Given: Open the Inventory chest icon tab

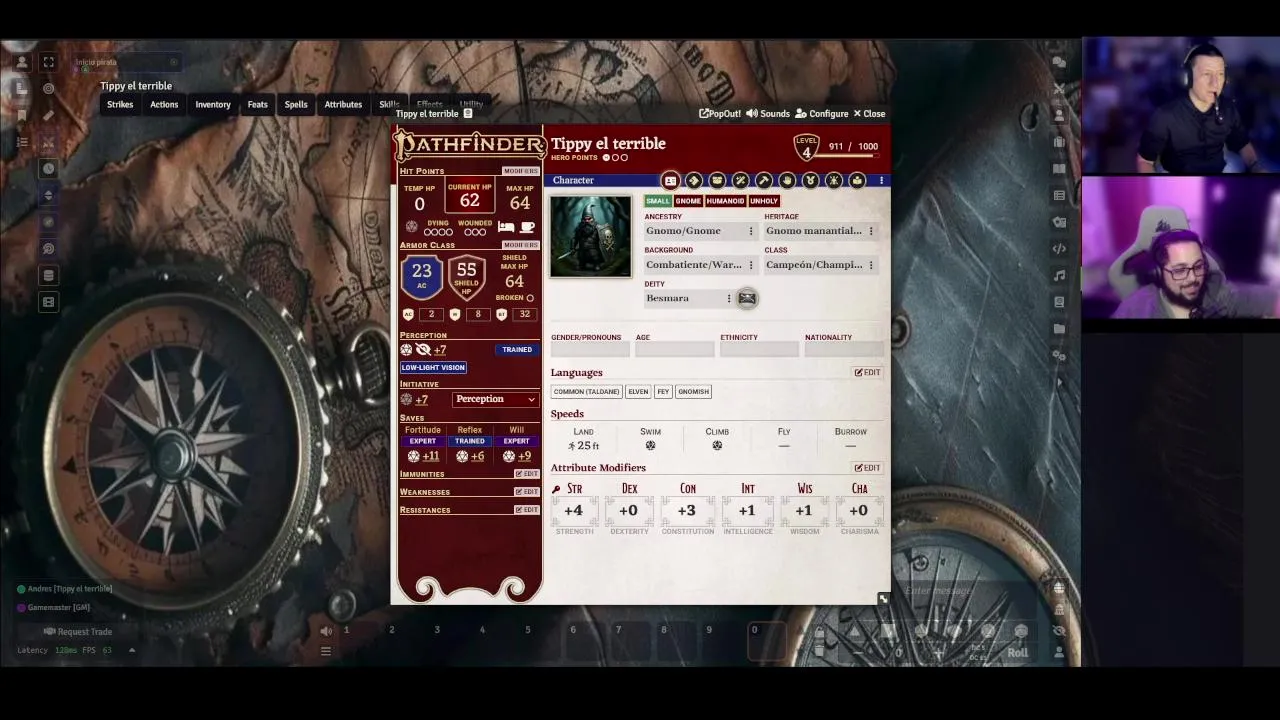Looking at the screenshot, I should click(x=717, y=180).
